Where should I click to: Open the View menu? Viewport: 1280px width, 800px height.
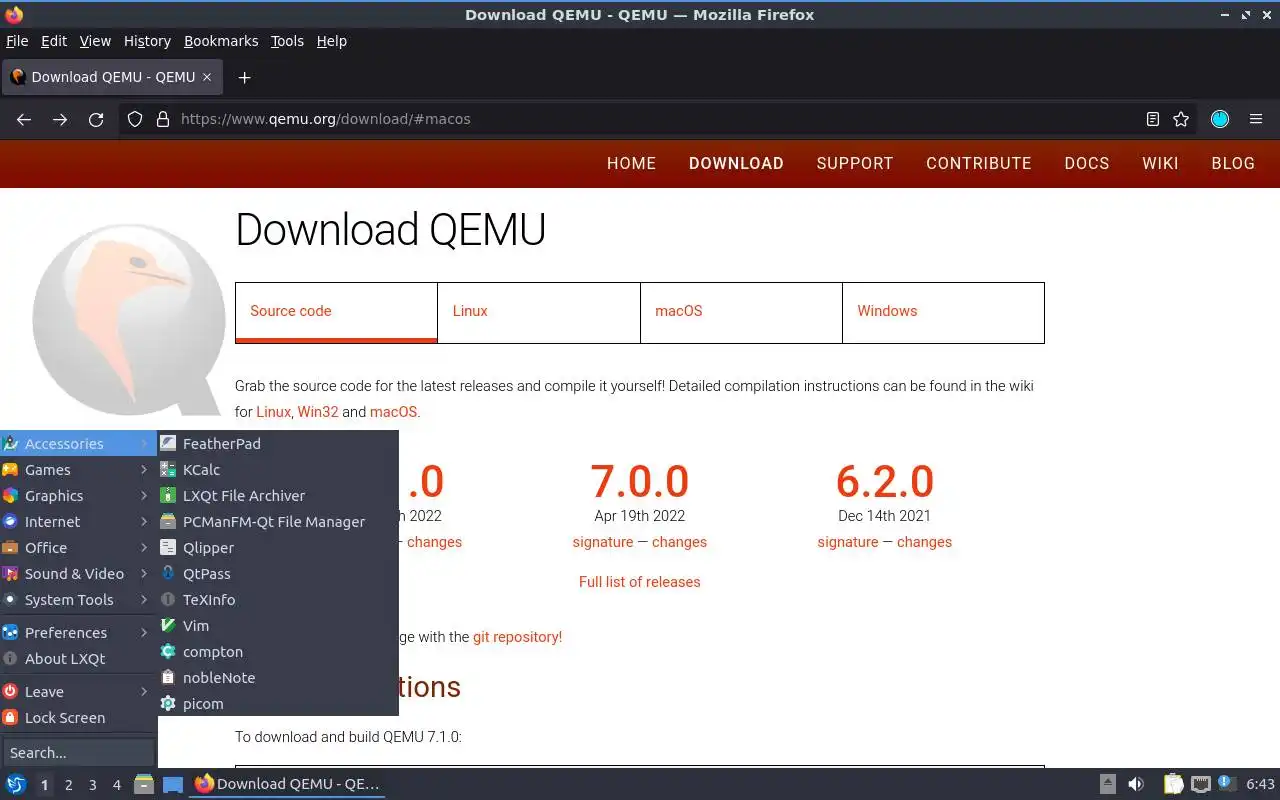point(95,41)
